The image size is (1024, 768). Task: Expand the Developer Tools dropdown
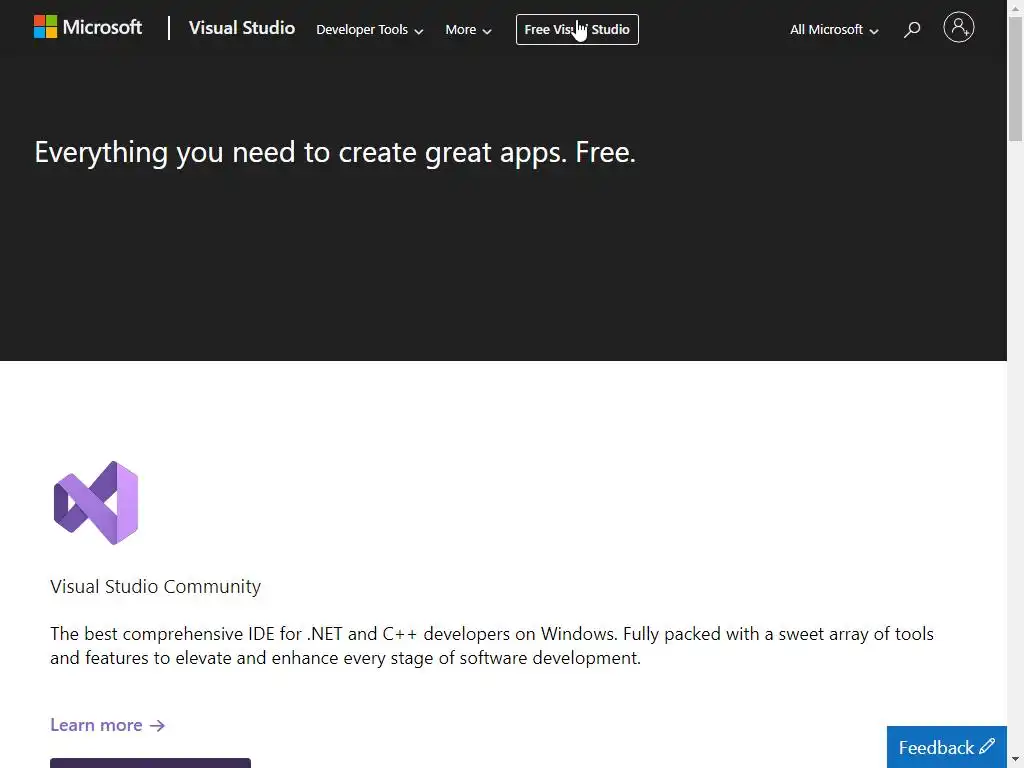point(370,30)
